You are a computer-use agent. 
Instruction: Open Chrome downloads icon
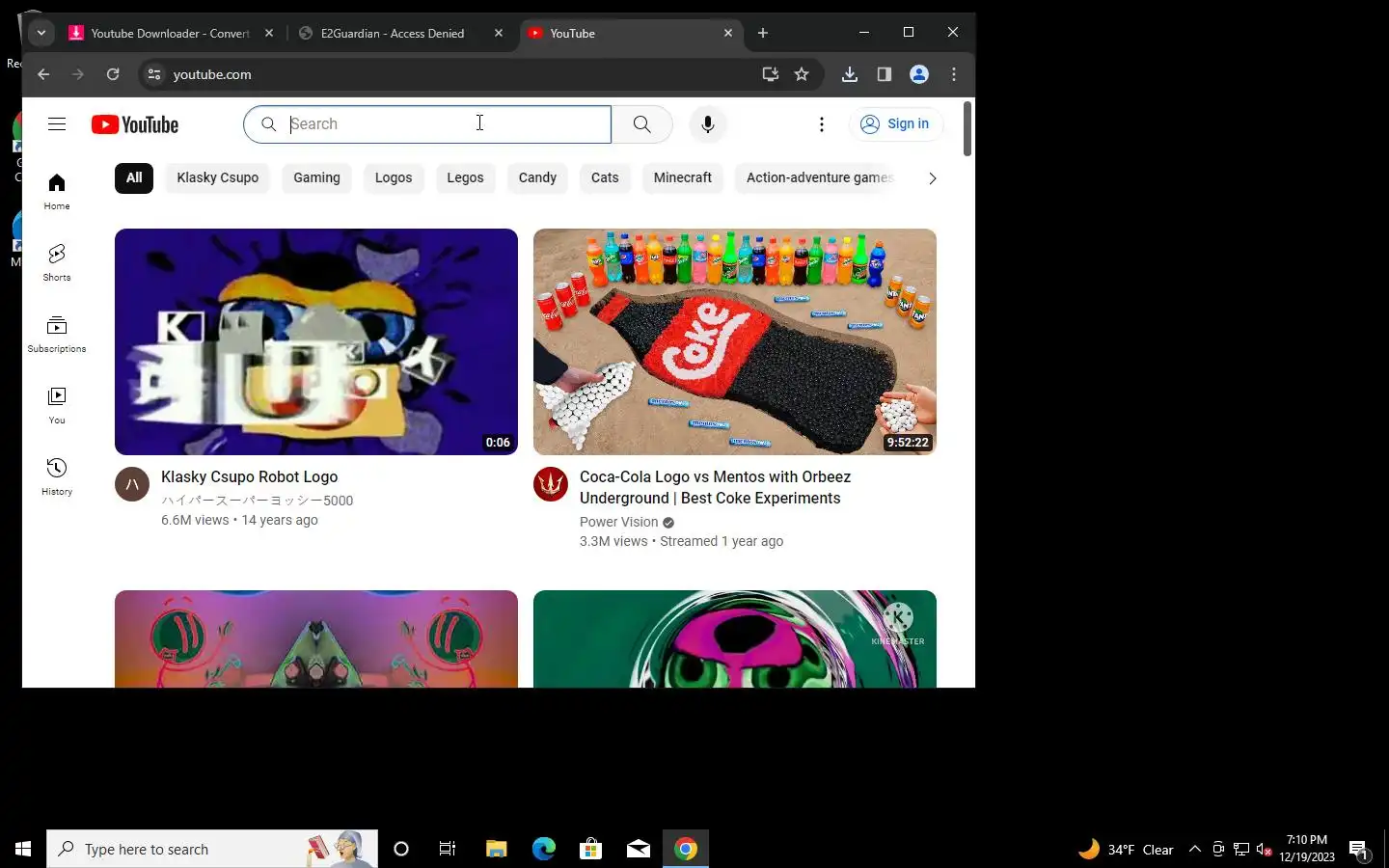[x=850, y=74]
